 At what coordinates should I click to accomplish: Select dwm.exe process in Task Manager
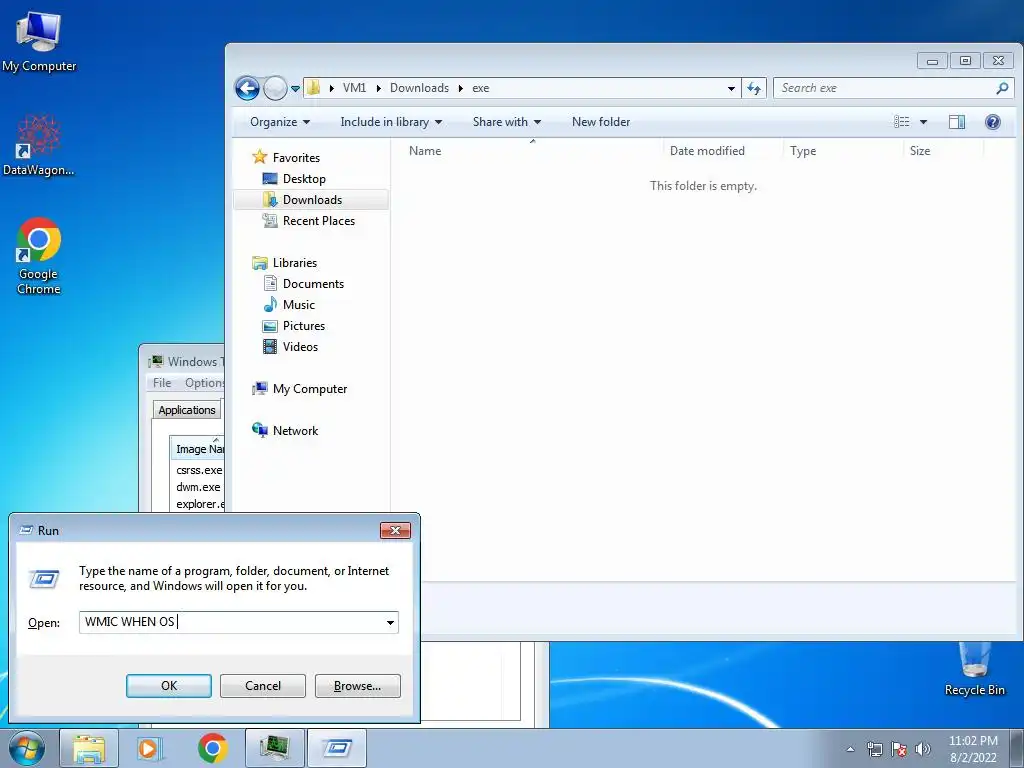coord(198,487)
